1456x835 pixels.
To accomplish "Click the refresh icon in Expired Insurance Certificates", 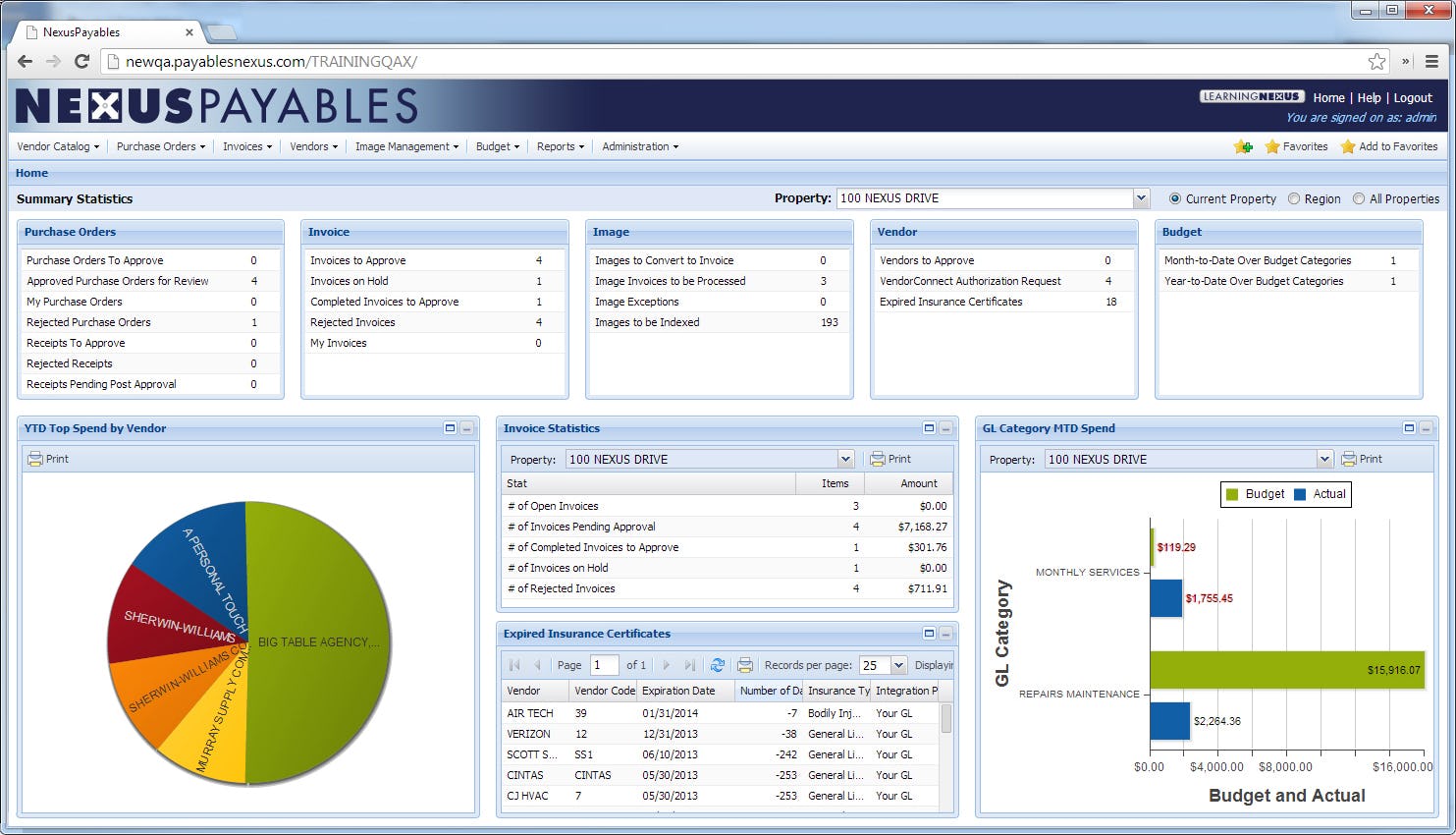I will 718,665.
